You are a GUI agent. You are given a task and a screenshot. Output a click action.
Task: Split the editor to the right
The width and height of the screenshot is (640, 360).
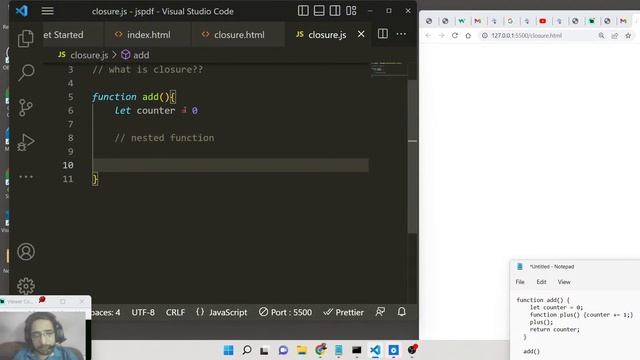(382, 34)
